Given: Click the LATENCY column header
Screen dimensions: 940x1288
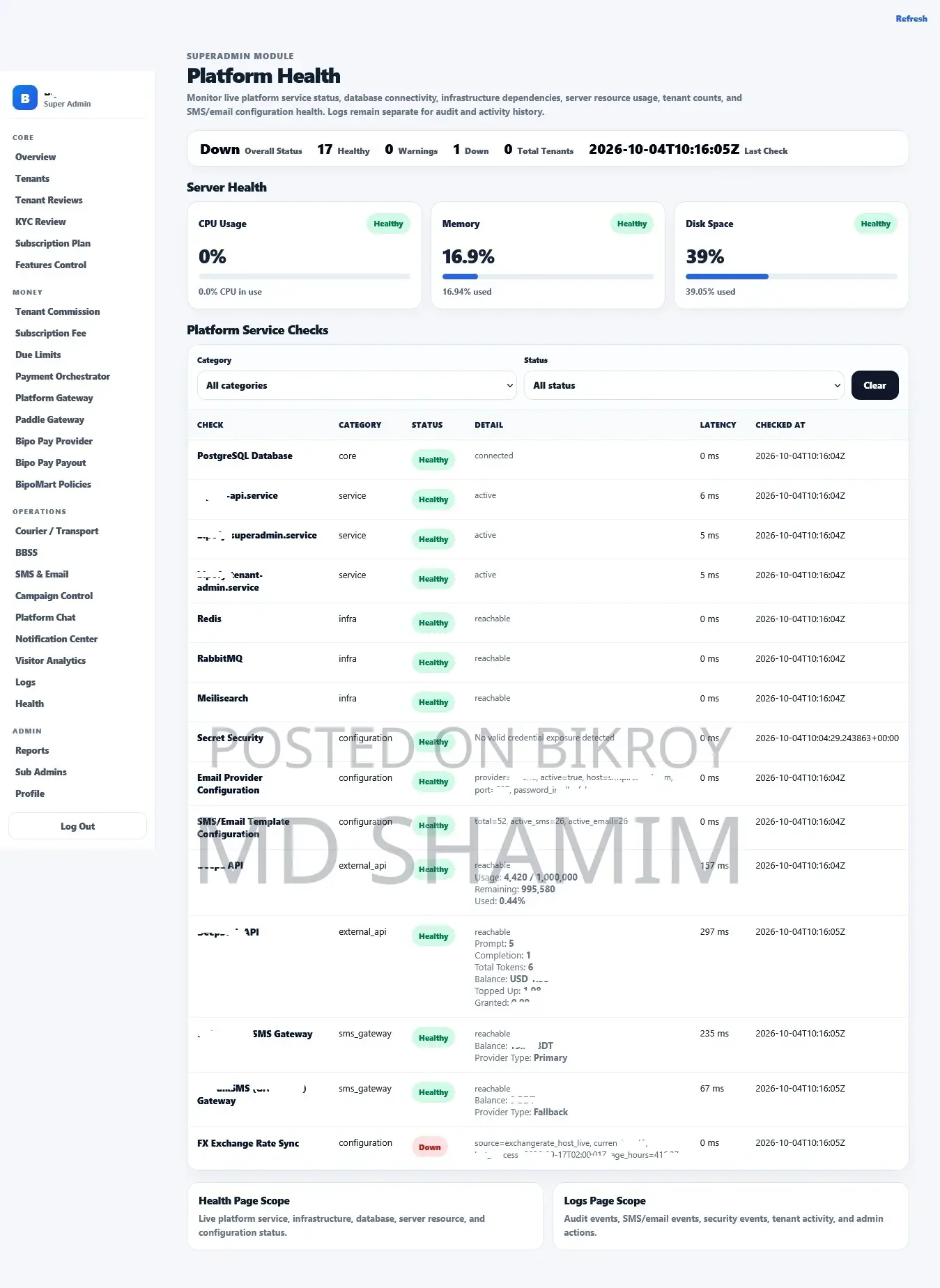Looking at the screenshot, I should point(718,425).
